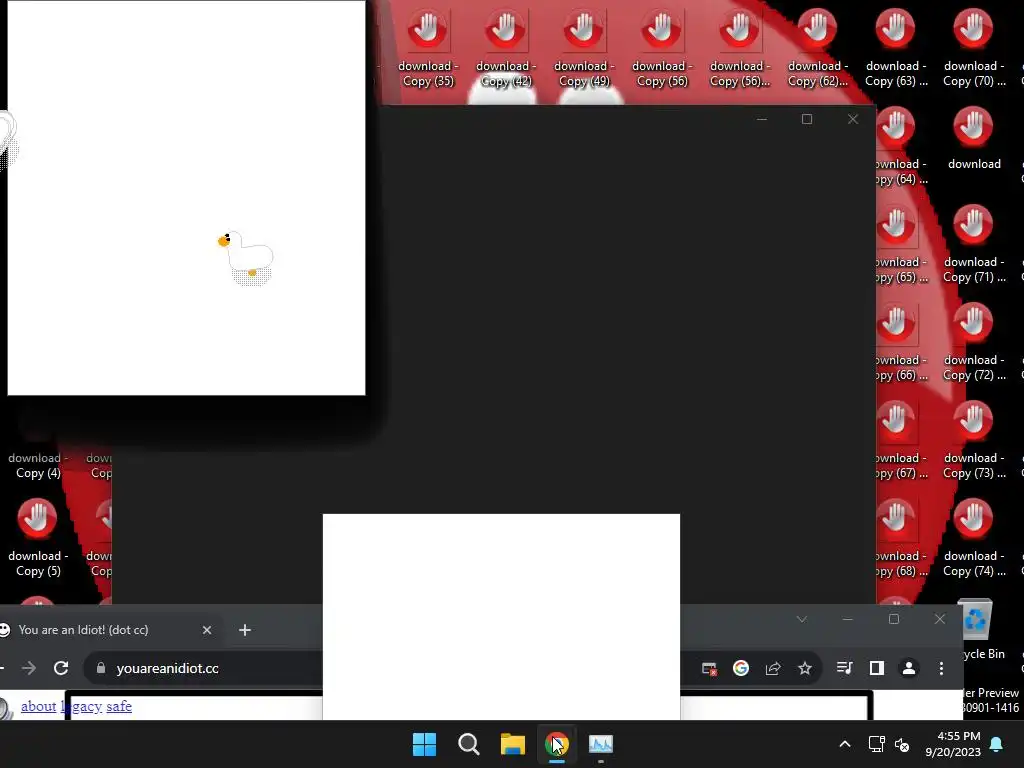Show hidden tray icons chevron

tap(844, 744)
